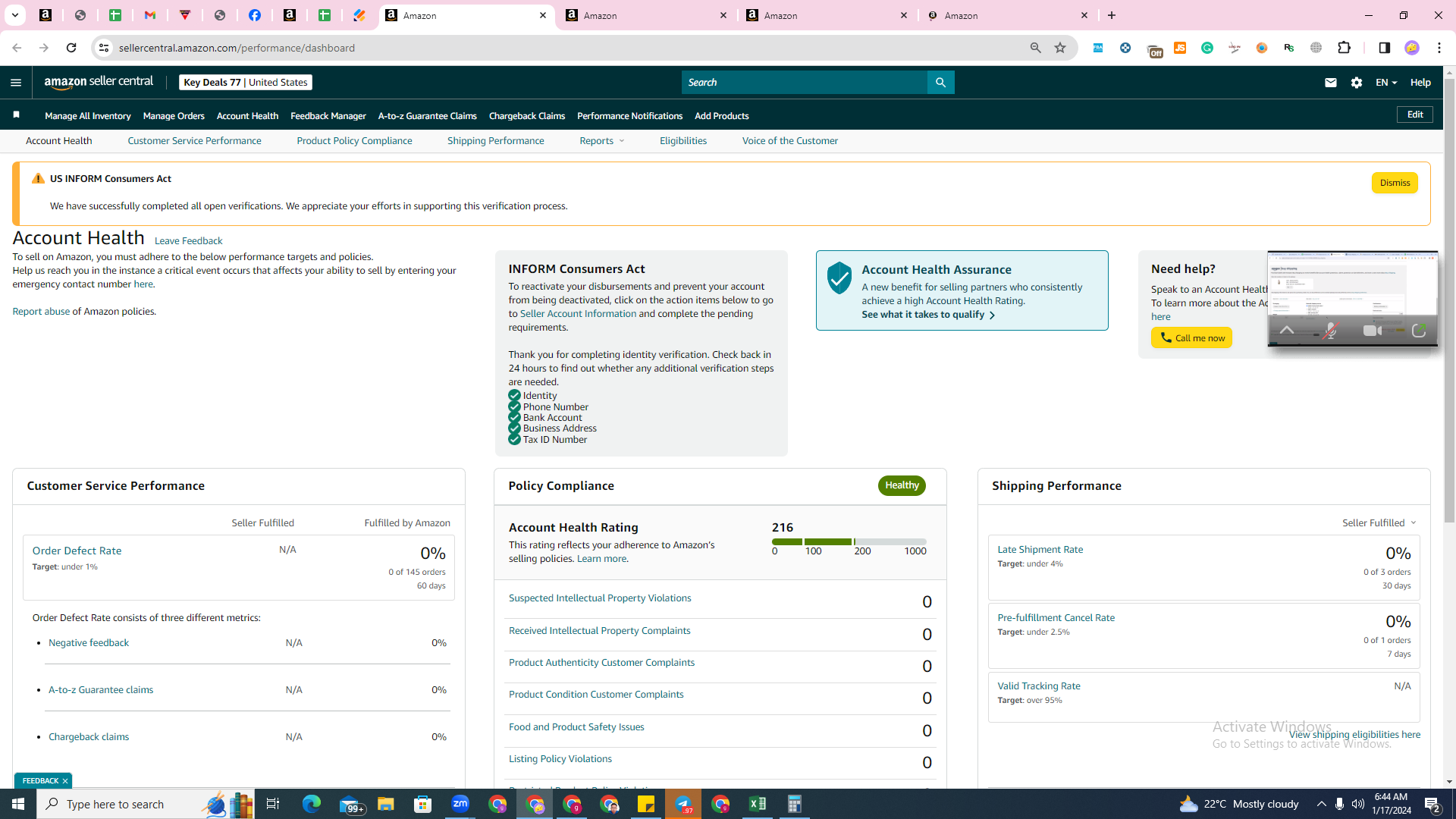Dismiss the INFORM Consumers Act alert
The image size is (1456, 819).
[x=1395, y=183]
